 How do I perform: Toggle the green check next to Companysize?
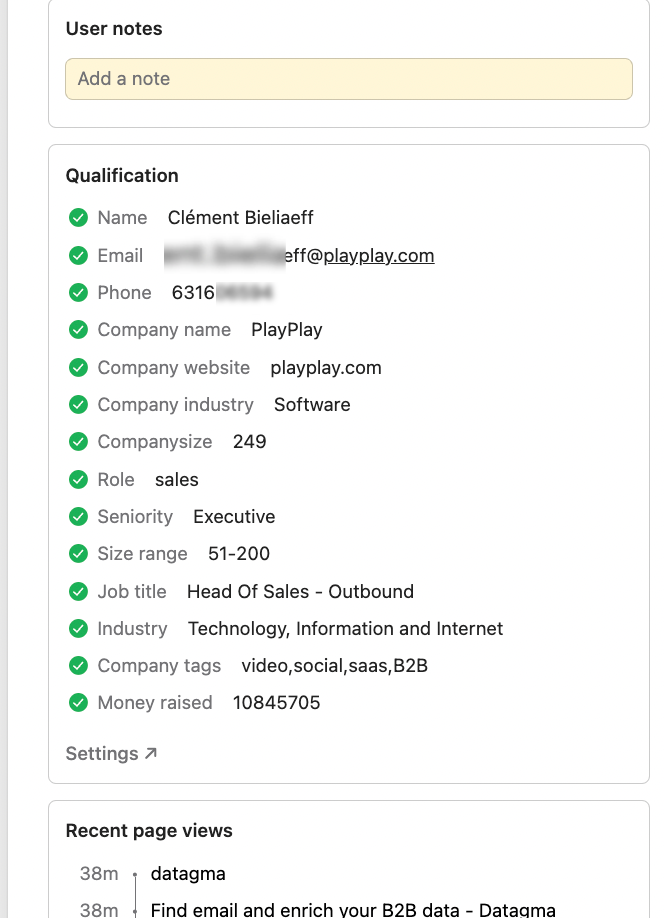tap(79, 441)
